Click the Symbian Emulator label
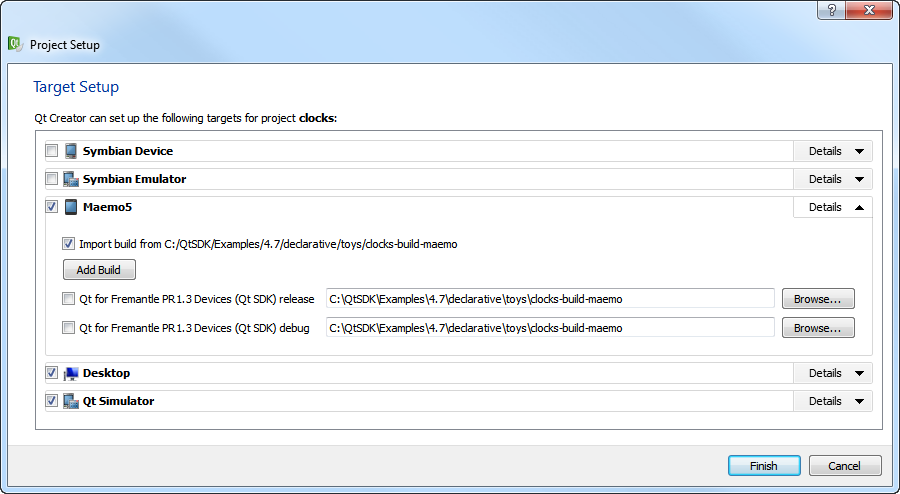This screenshot has width=900, height=494. click(x=134, y=179)
